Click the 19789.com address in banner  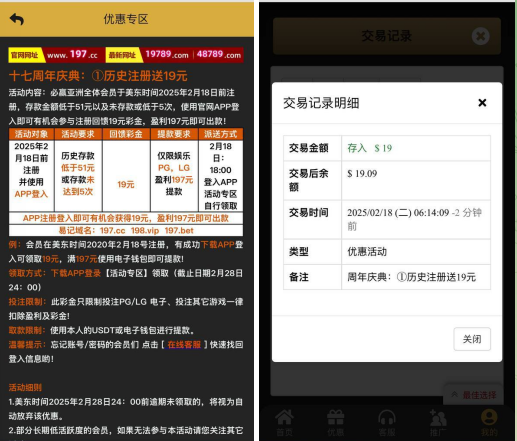coord(167,54)
